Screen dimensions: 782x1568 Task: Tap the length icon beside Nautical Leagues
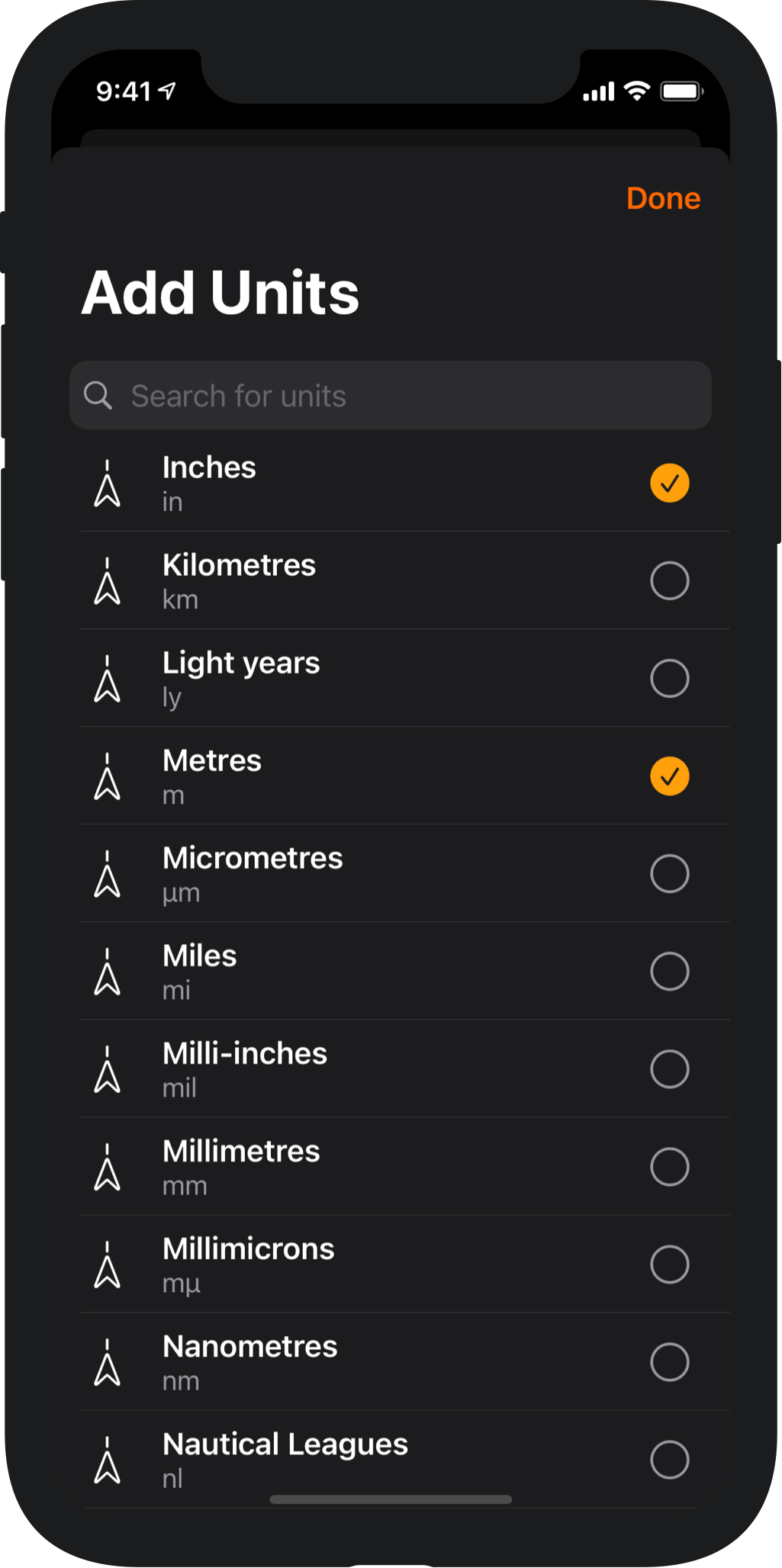tap(107, 1460)
